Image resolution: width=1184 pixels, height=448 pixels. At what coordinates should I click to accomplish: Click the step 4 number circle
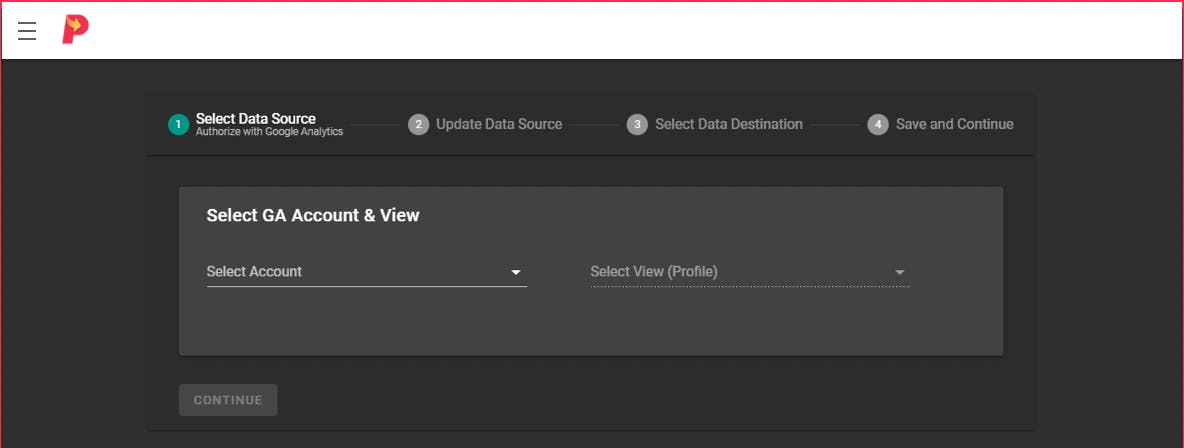878,125
